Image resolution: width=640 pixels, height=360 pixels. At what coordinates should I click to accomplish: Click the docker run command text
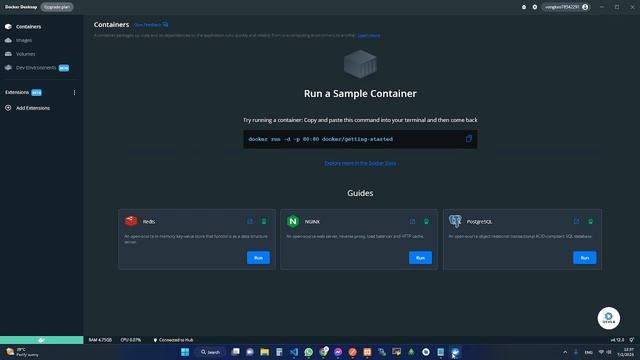point(320,139)
